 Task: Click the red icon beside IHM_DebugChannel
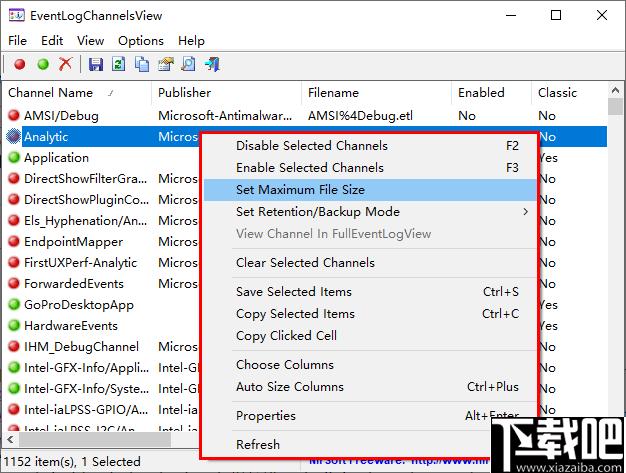pyautogui.click(x=14, y=346)
